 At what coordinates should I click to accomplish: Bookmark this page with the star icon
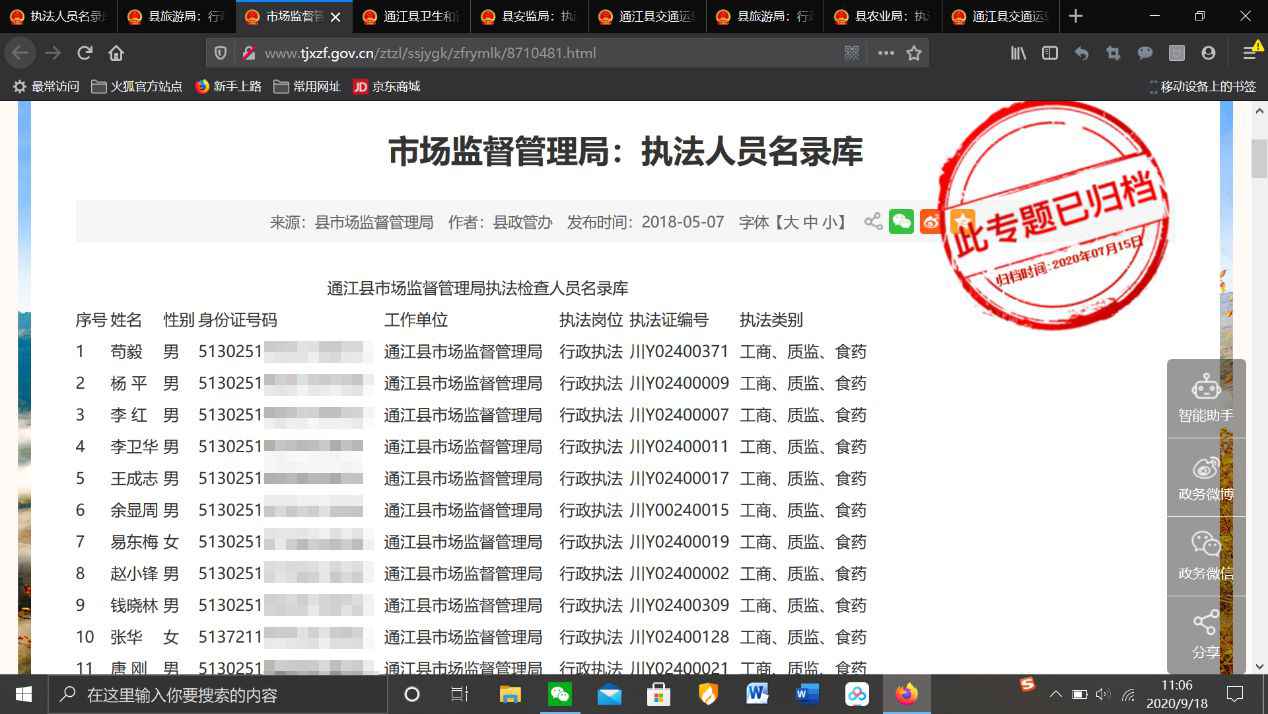tap(914, 53)
